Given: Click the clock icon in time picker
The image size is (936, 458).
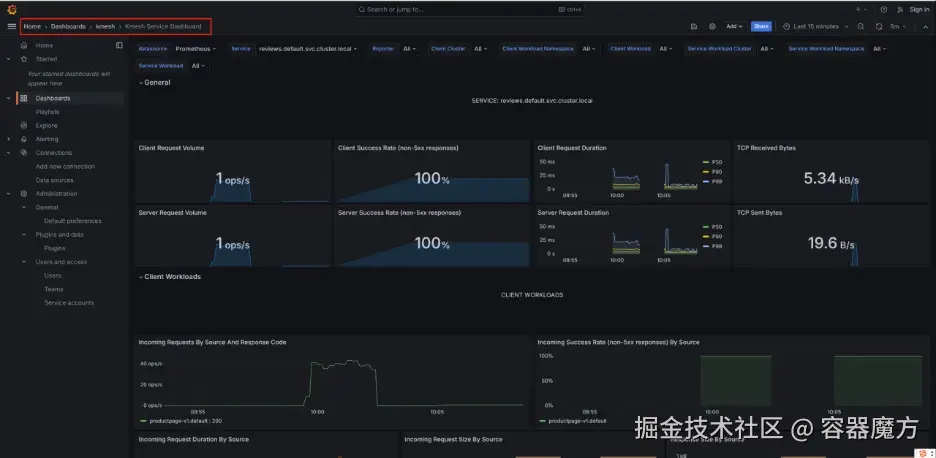Looking at the screenshot, I should [x=786, y=26].
